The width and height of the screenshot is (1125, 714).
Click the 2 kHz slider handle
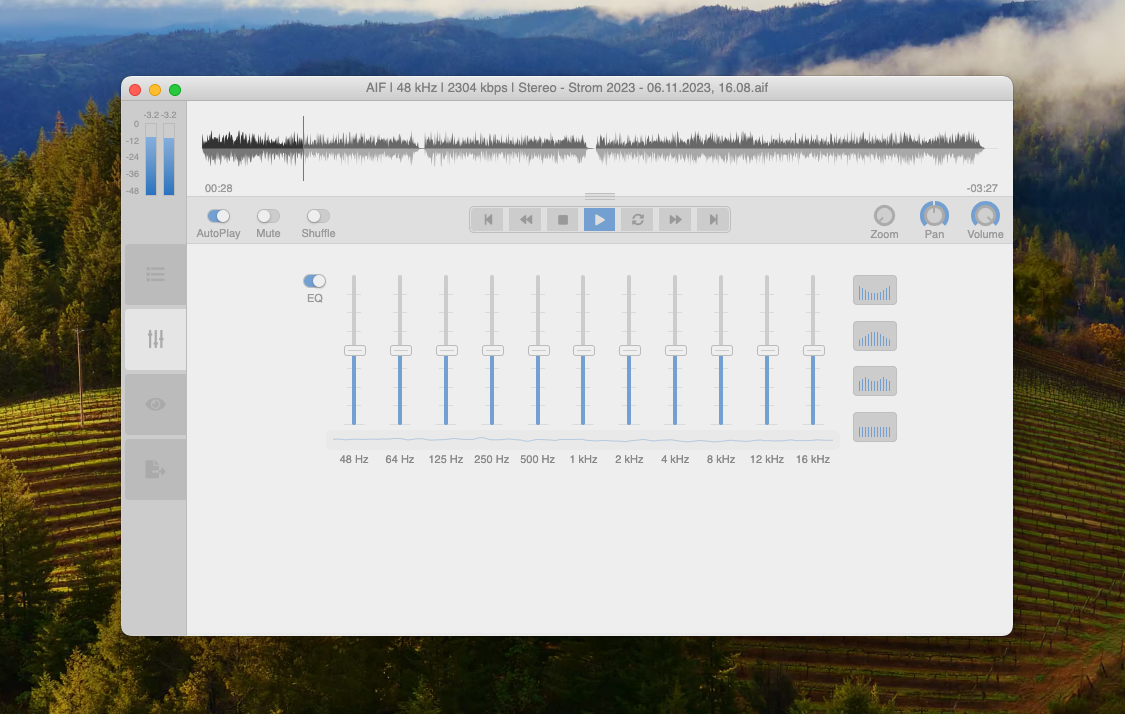pyautogui.click(x=629, y=350)
